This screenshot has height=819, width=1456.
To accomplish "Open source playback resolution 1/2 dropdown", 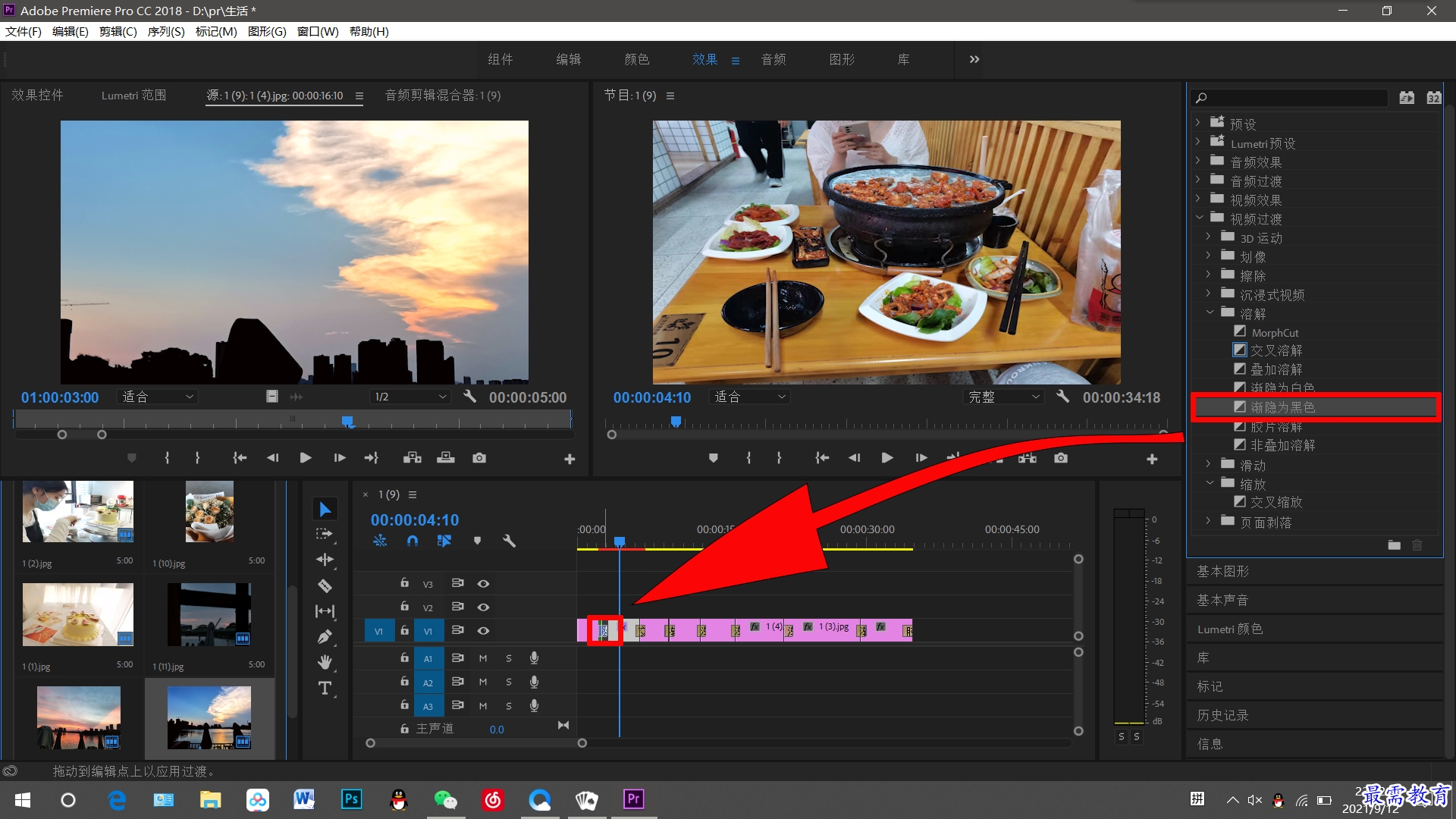I will [x=410, y=397].
